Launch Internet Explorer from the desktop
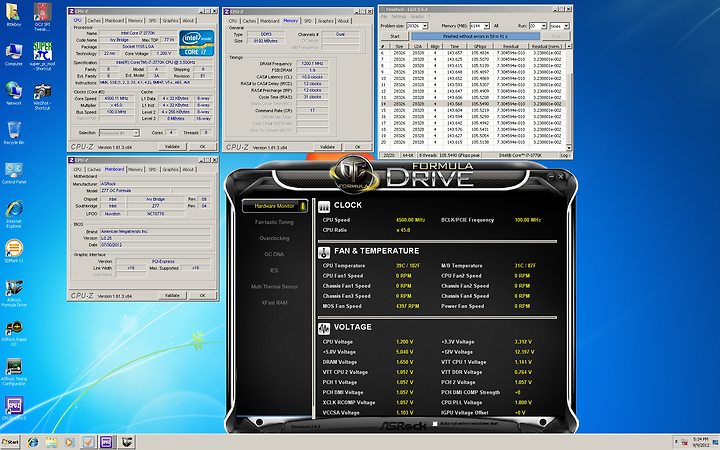Viewport: 720px width, 450px height. coord(14,214)
